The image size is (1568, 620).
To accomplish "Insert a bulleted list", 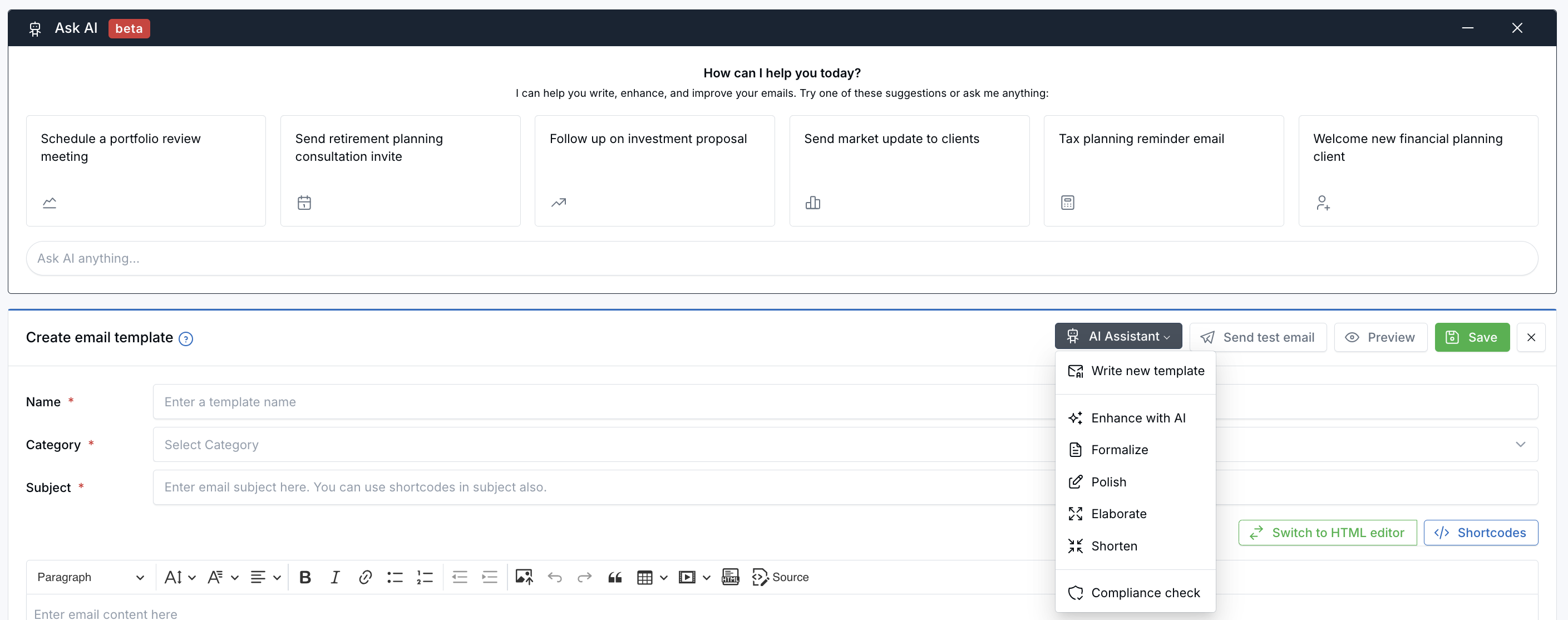I will (x=395, y=577).
